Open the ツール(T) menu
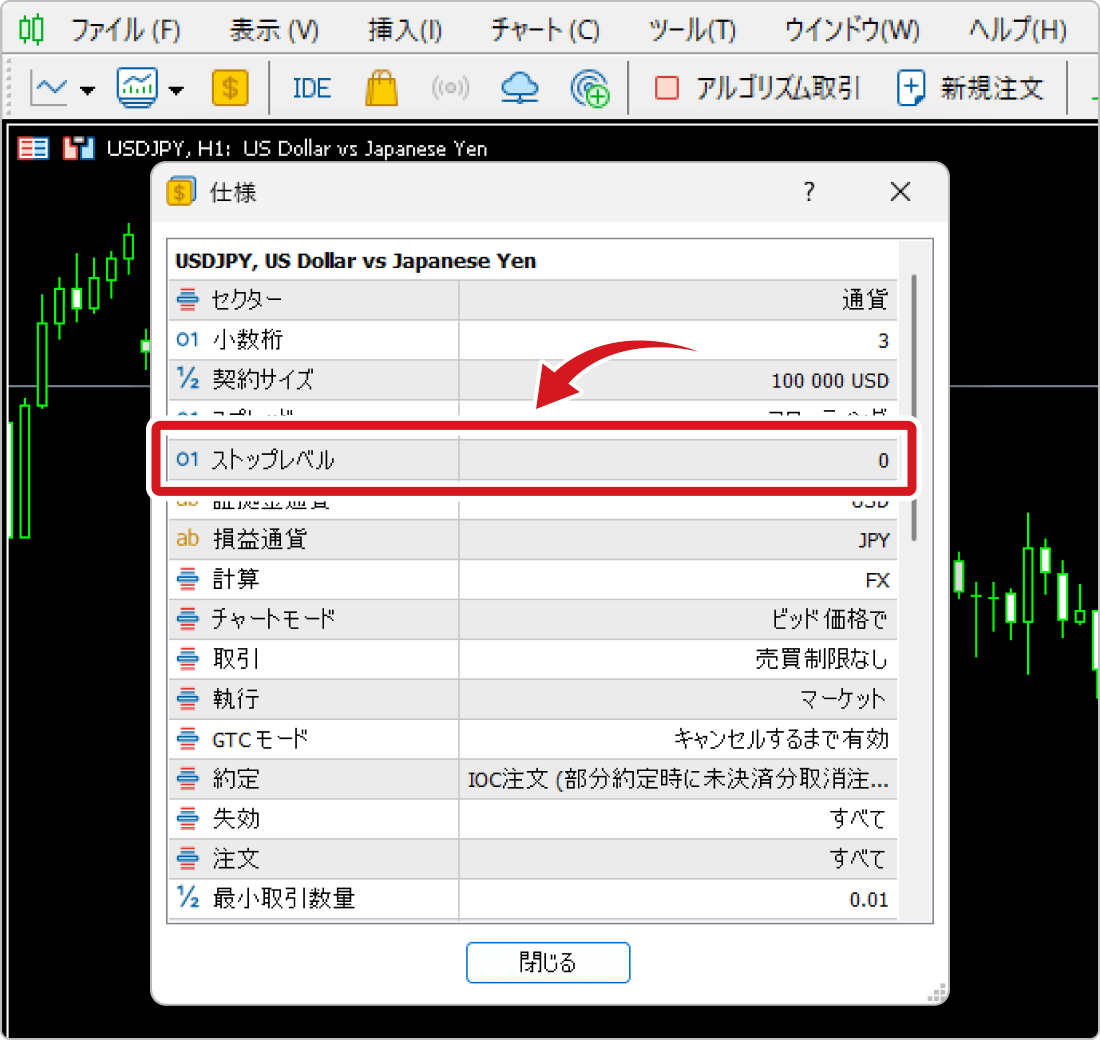Screen dimensions: 1100x1040 [692, 30]
